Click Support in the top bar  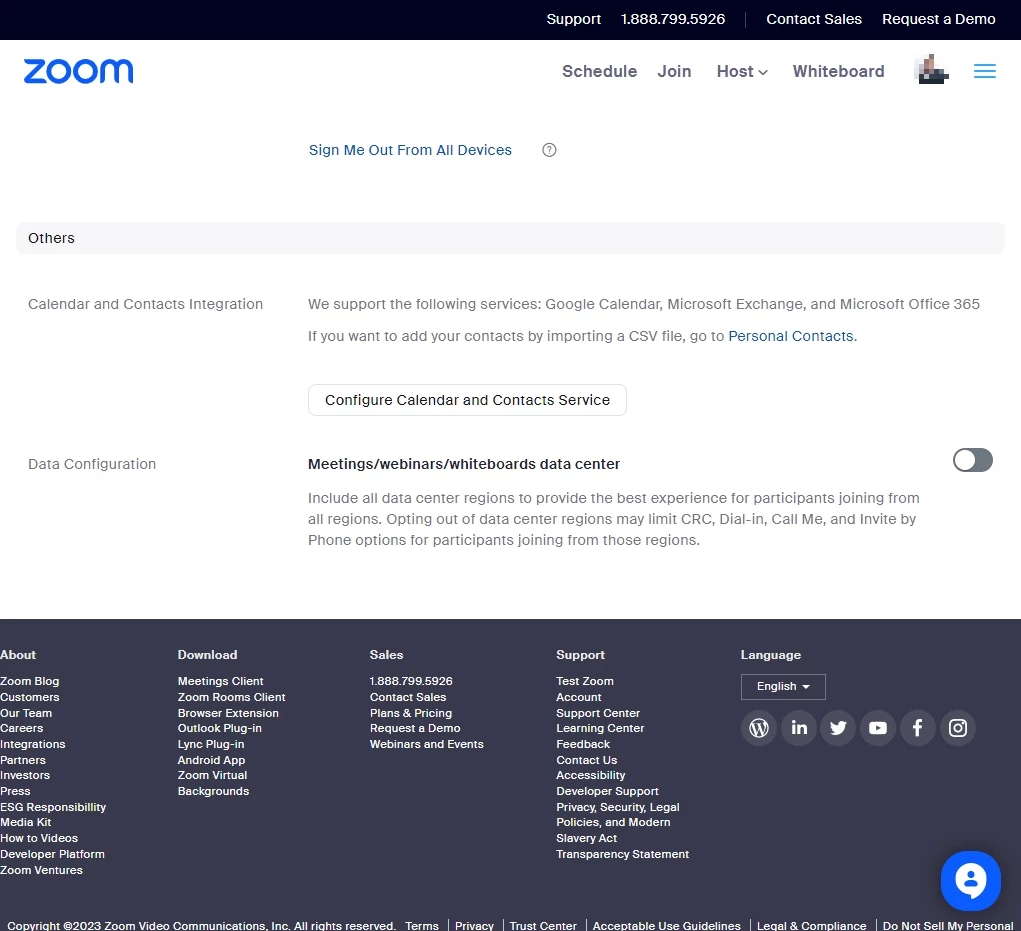tap(573, 20)
